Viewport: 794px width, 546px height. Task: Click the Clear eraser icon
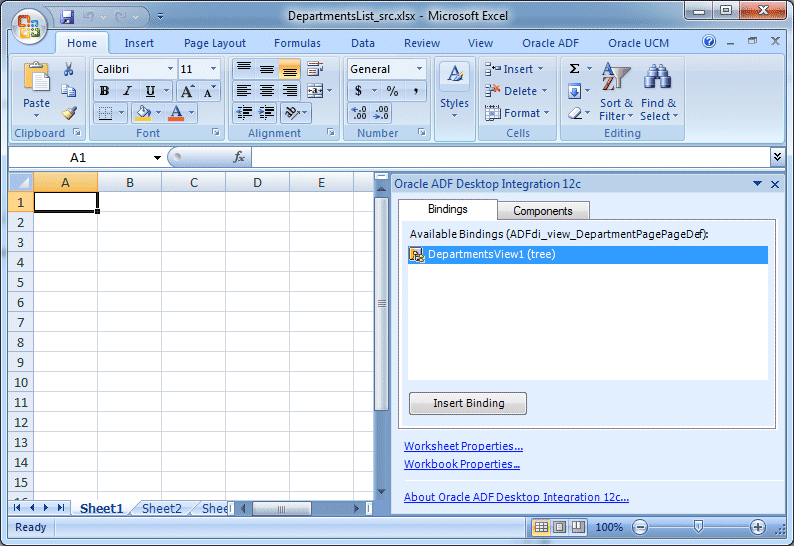coord(575,113)
